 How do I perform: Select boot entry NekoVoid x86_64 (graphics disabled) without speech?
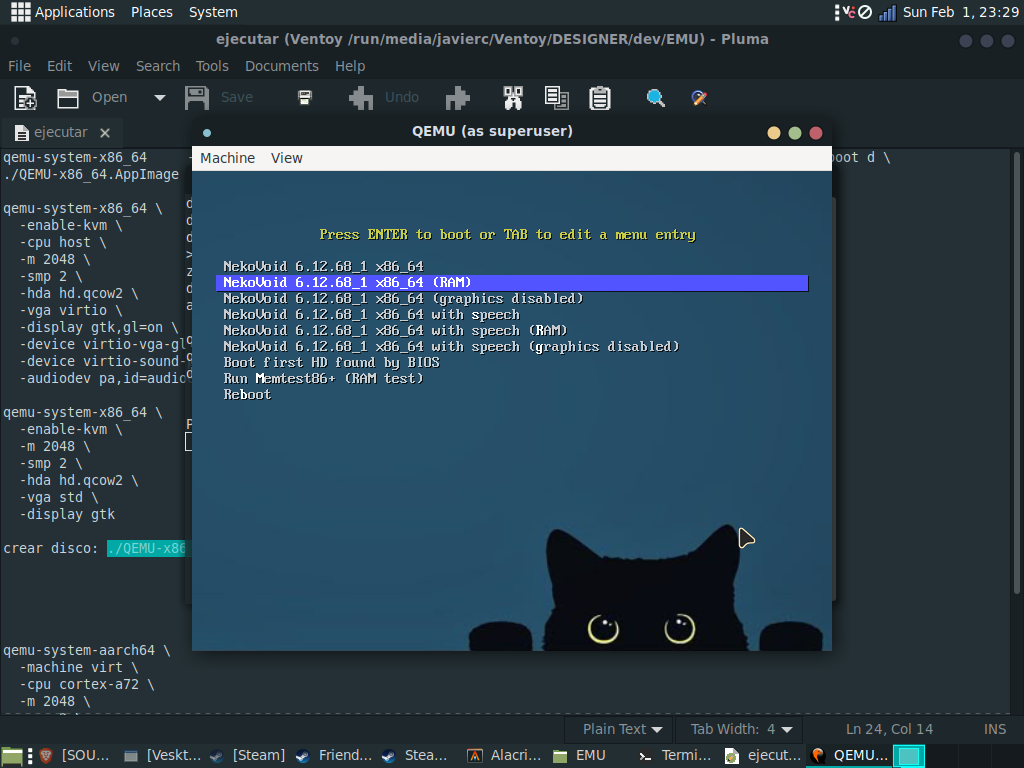[403, 298]
